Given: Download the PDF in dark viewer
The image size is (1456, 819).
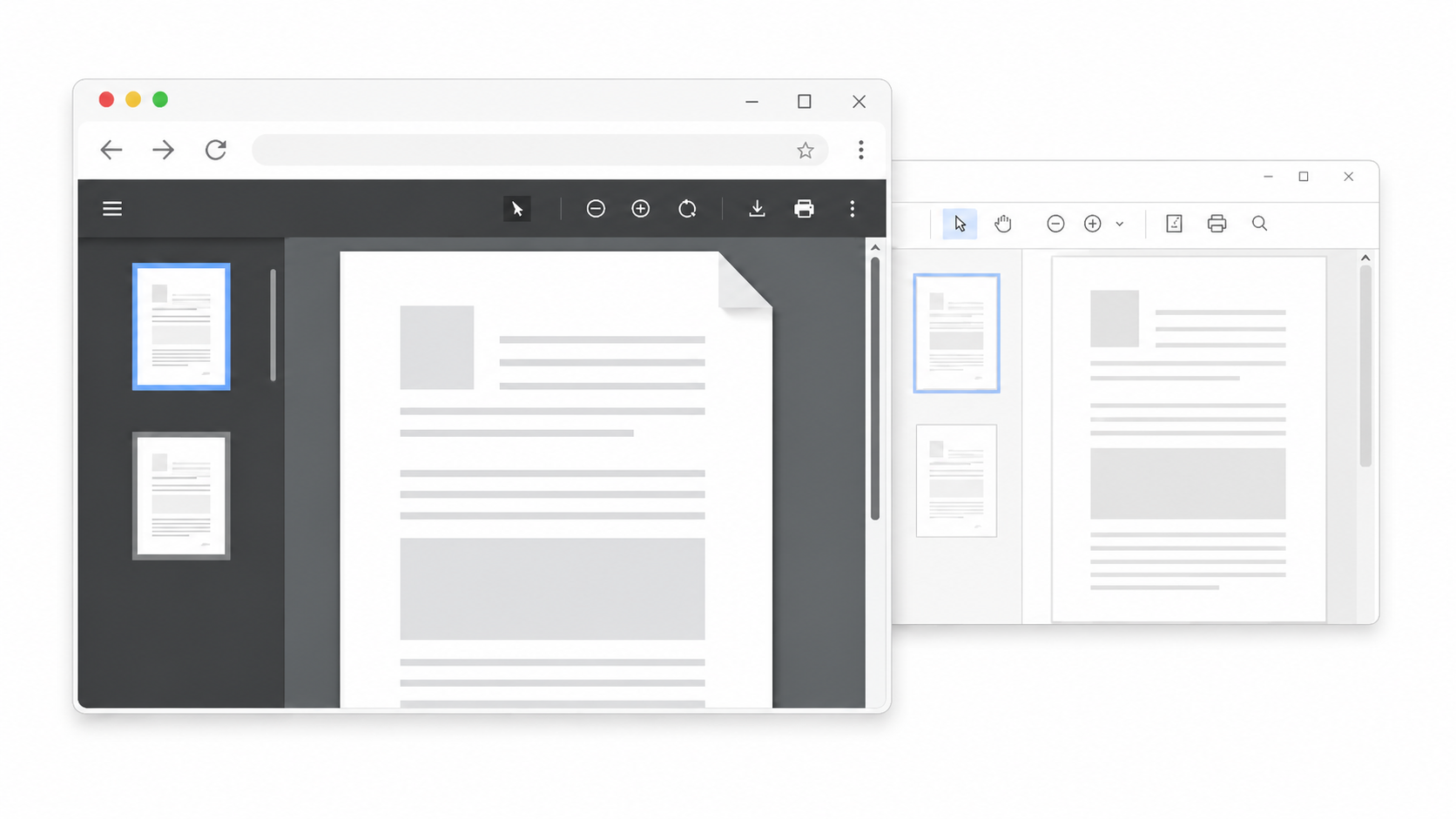Looking at the screenshot, I should pyautogui.click(x=757, y=209).
